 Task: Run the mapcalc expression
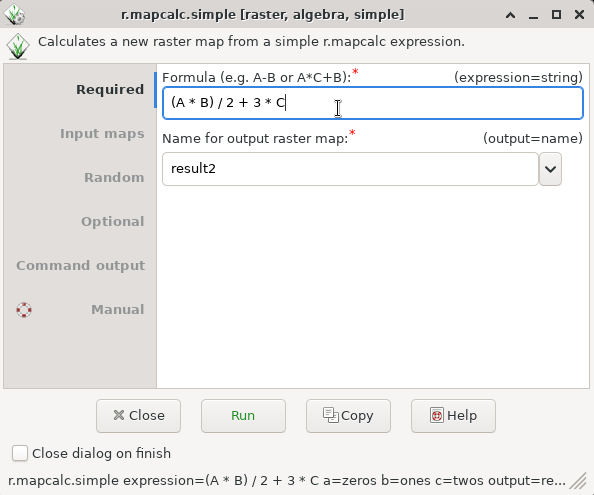(x=243, y=415)
